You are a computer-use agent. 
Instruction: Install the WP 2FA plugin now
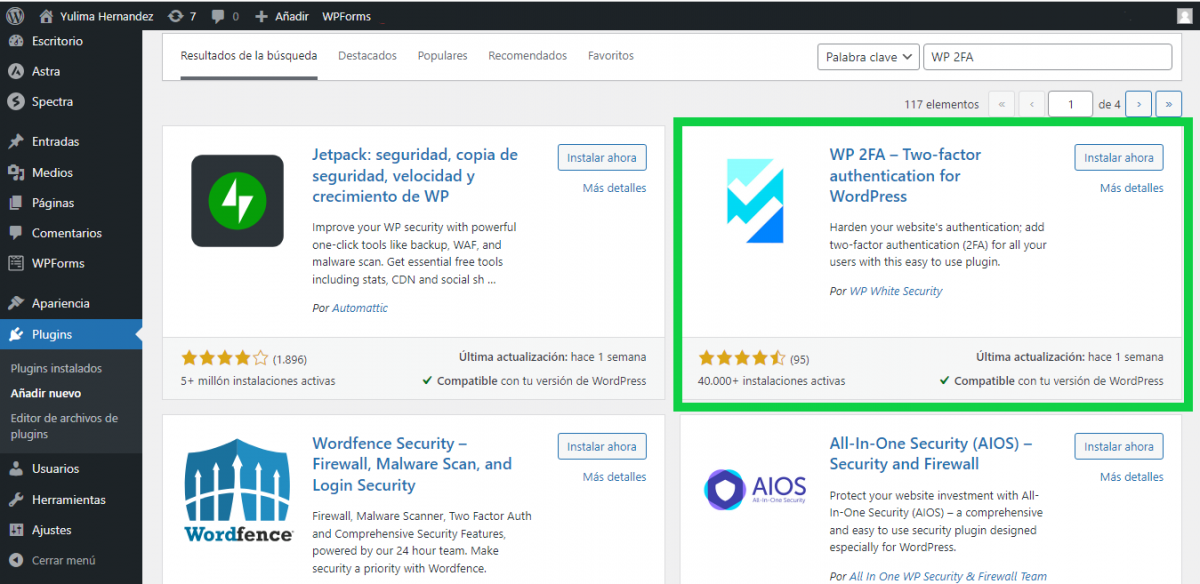pyautogui.click(x=1118, y=158)
